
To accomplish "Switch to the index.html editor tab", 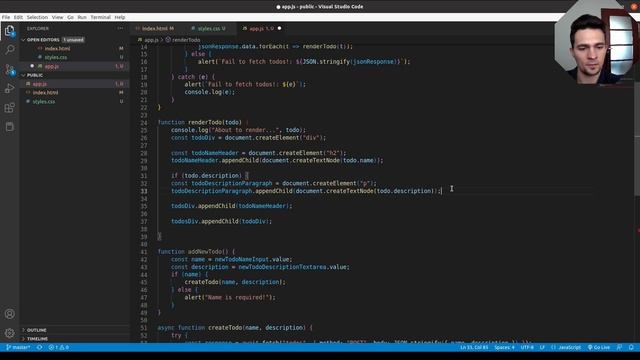I will [x=158, y=29].
